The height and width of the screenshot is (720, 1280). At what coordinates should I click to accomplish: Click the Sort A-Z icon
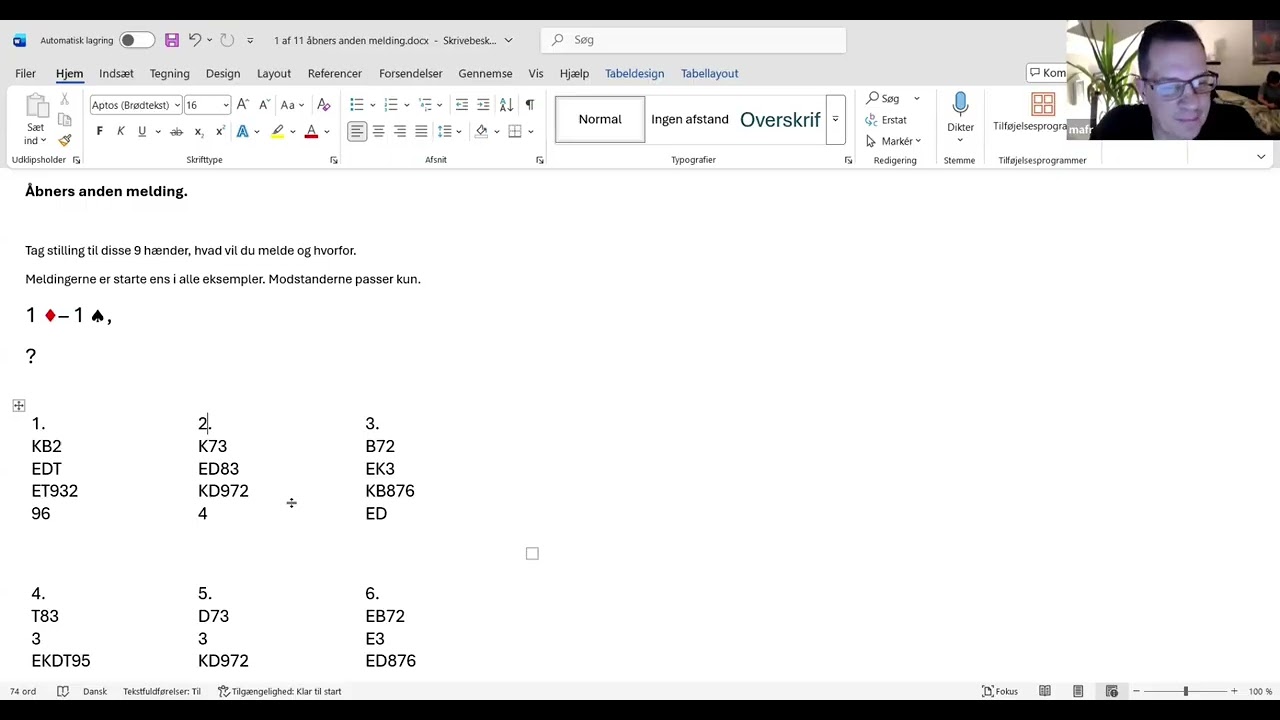tap(506, 105)
